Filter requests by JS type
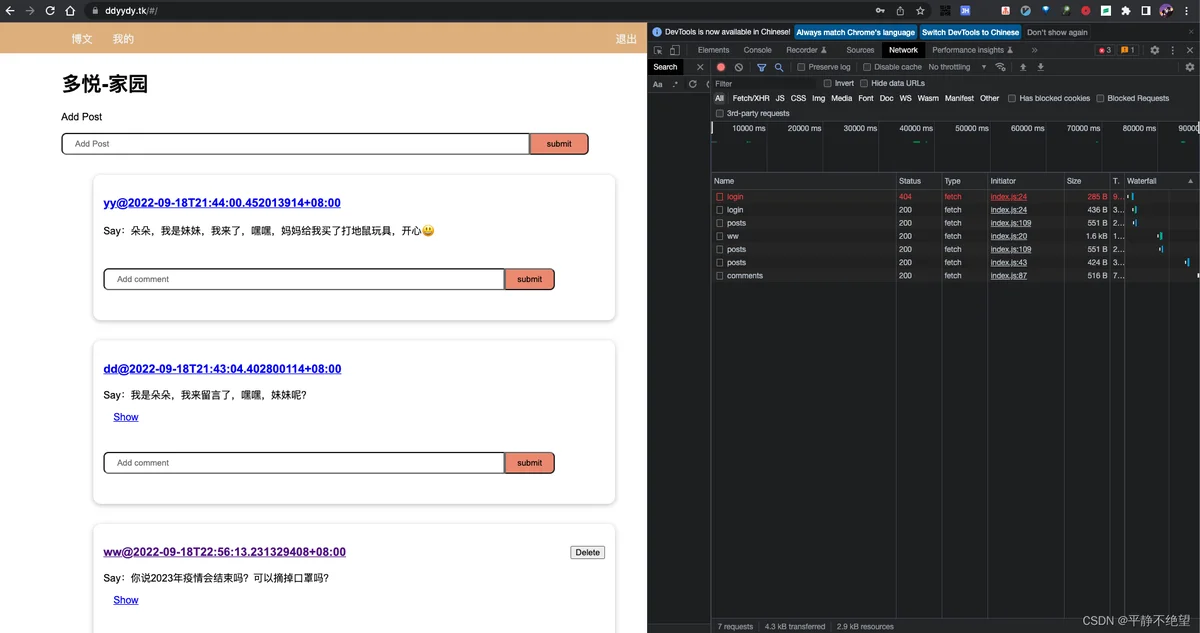The width and height of the screenshot is (1200, 633). point(780,99)
